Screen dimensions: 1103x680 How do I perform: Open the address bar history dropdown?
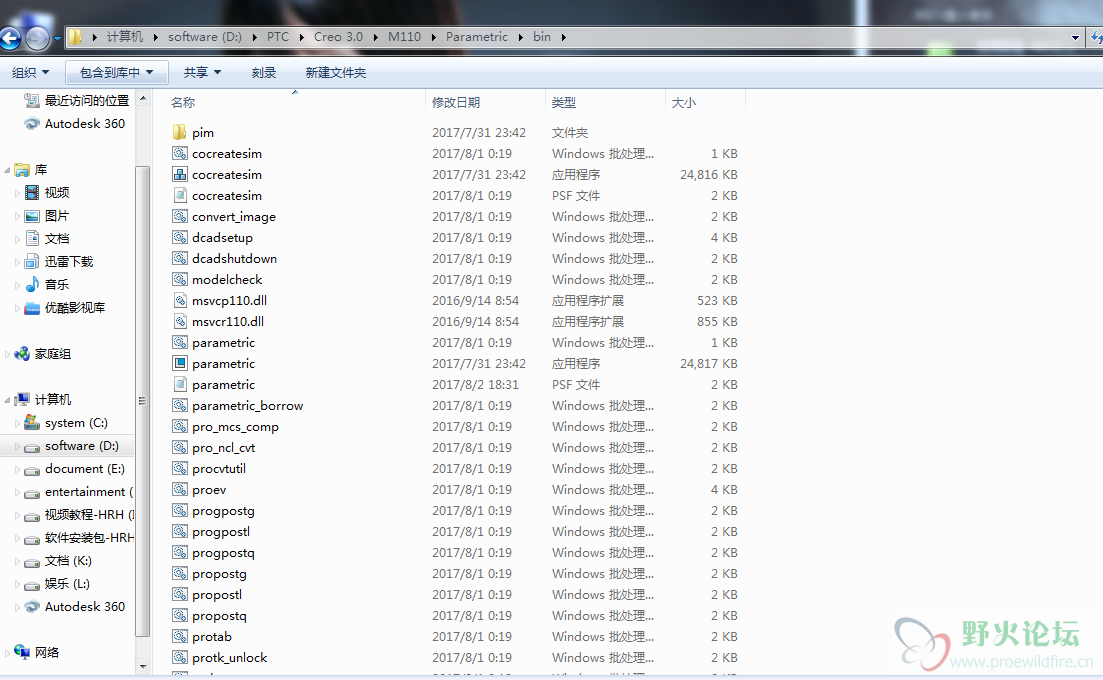coord(1076,38)
